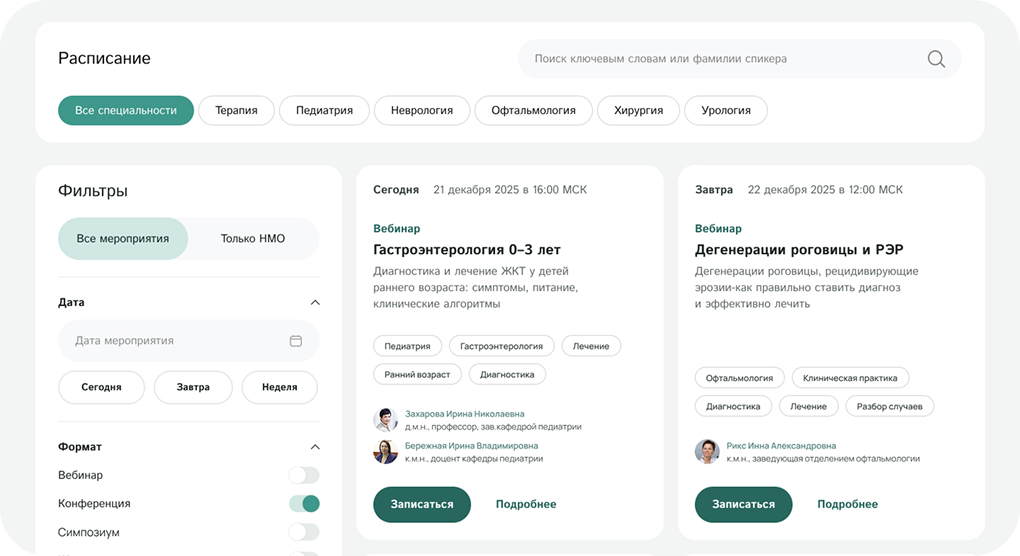1020x556 pixels.
Task: Click the Ранний возраст tag
Action: pos(417,375)
